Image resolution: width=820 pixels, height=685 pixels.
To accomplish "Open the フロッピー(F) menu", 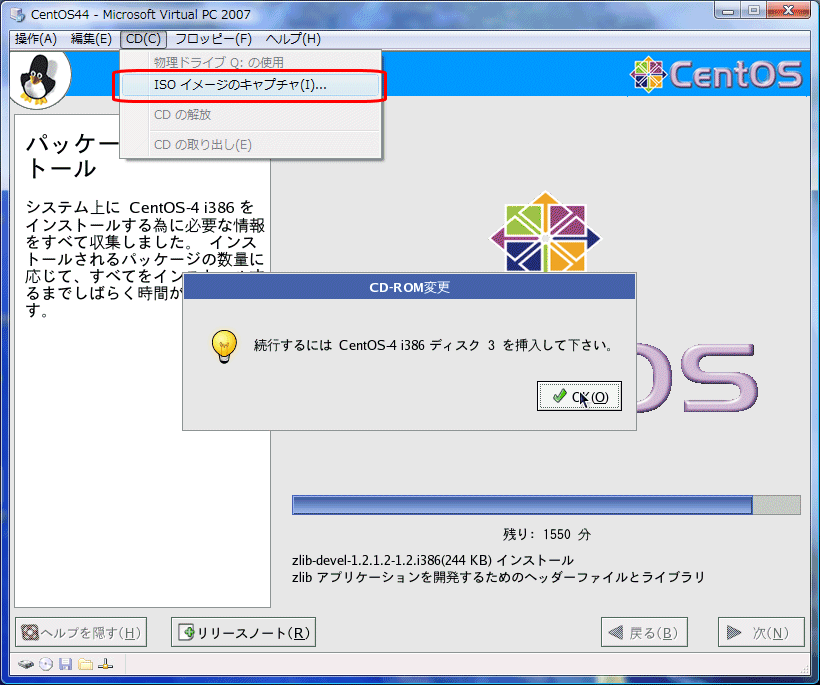I will point(213,39).
